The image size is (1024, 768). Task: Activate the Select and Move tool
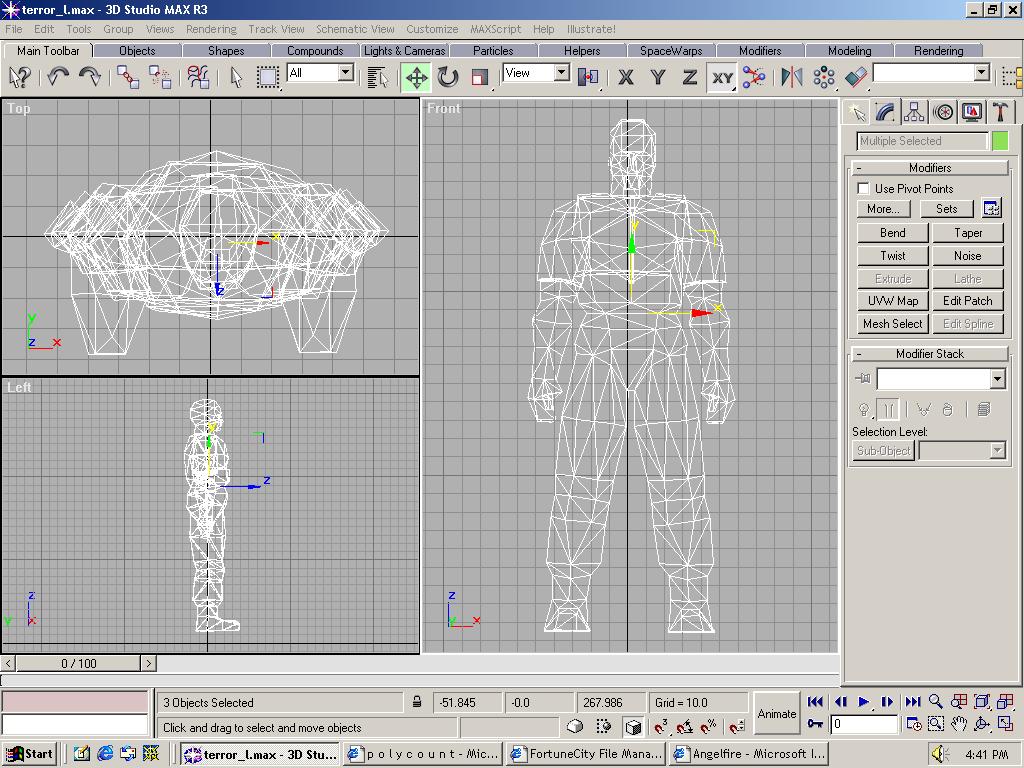pyautogui.click(x=416, y=77)
